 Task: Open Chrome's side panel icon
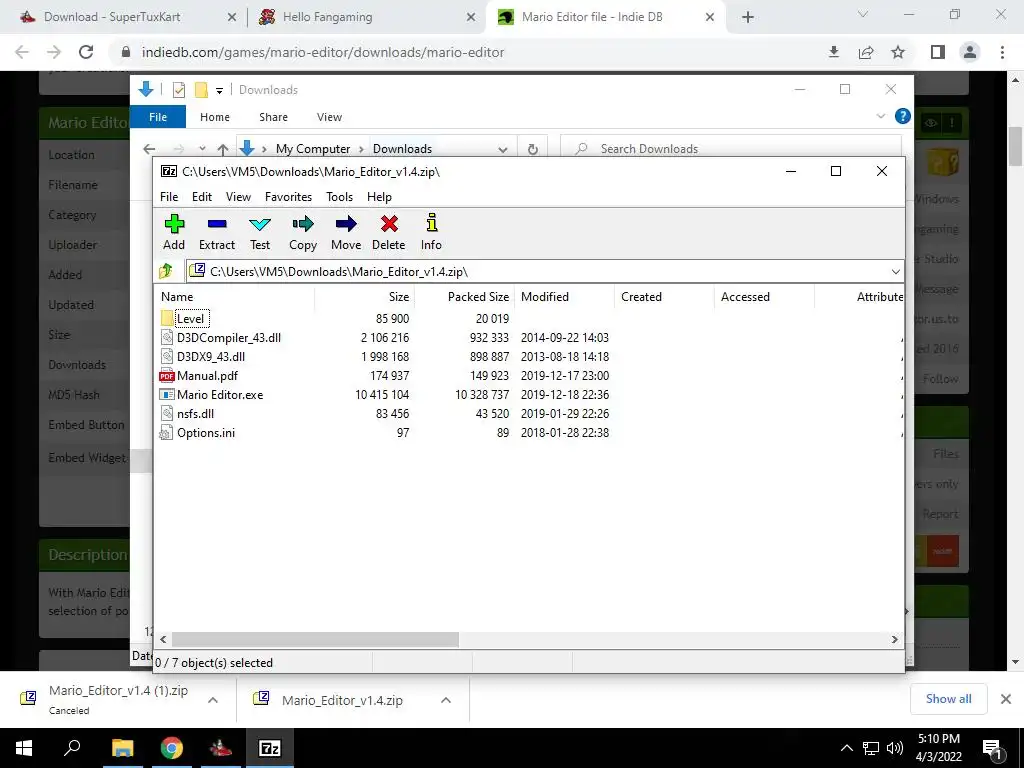pos(938,52)
